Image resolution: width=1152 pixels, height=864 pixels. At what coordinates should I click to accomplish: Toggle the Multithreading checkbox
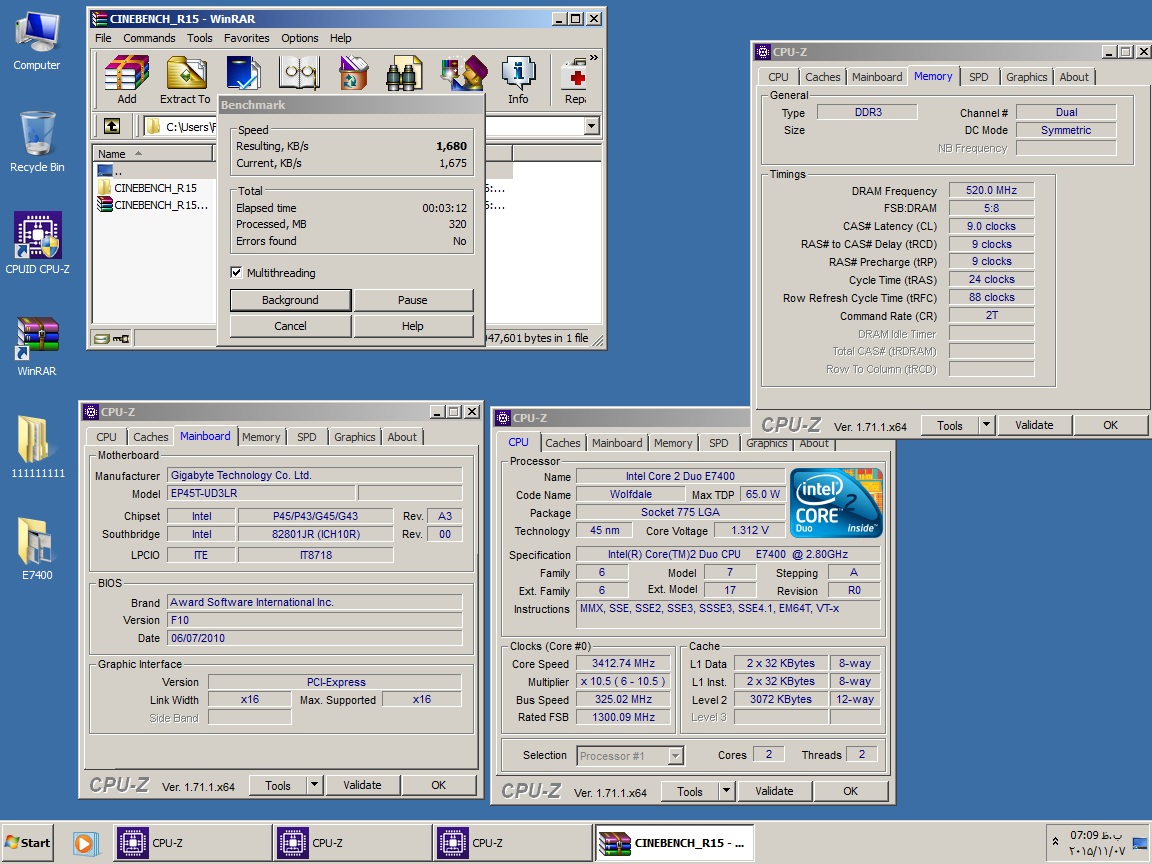click(x=236, y=273)
